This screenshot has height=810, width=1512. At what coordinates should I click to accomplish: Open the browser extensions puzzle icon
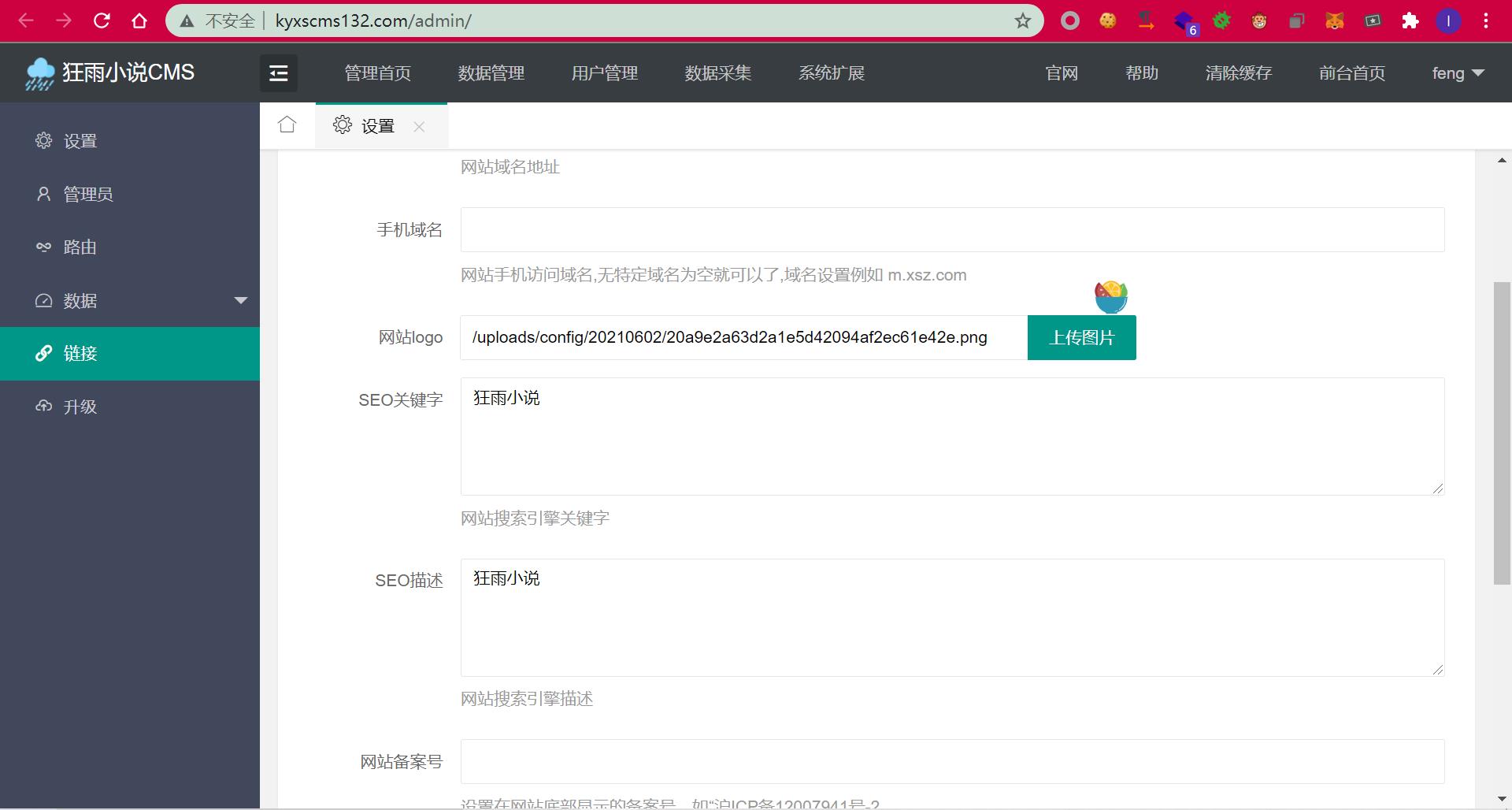pos(1410,21)
